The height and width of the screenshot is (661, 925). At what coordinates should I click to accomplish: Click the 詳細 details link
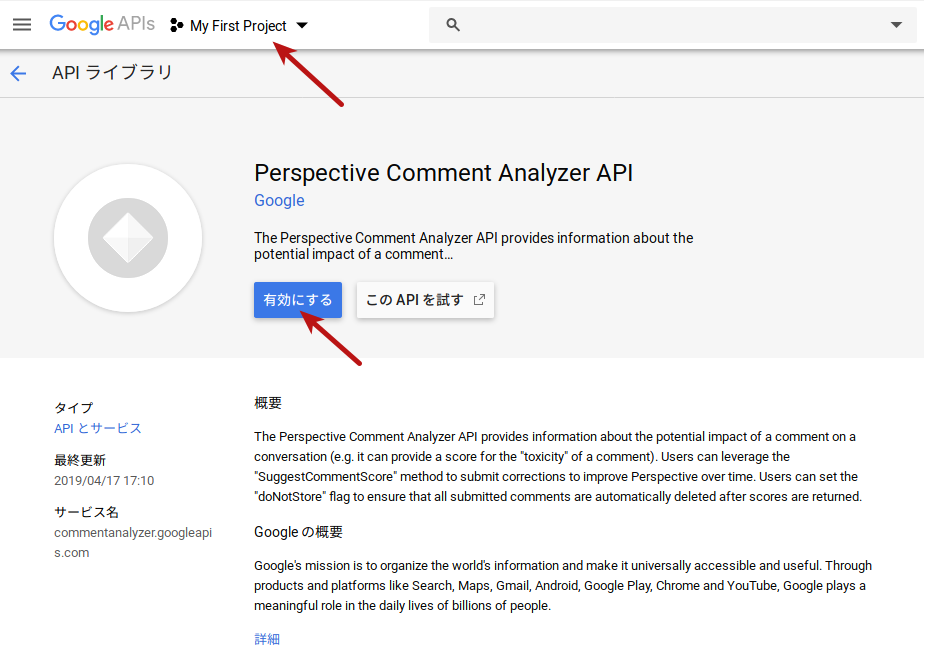click(x=267, y=639)
